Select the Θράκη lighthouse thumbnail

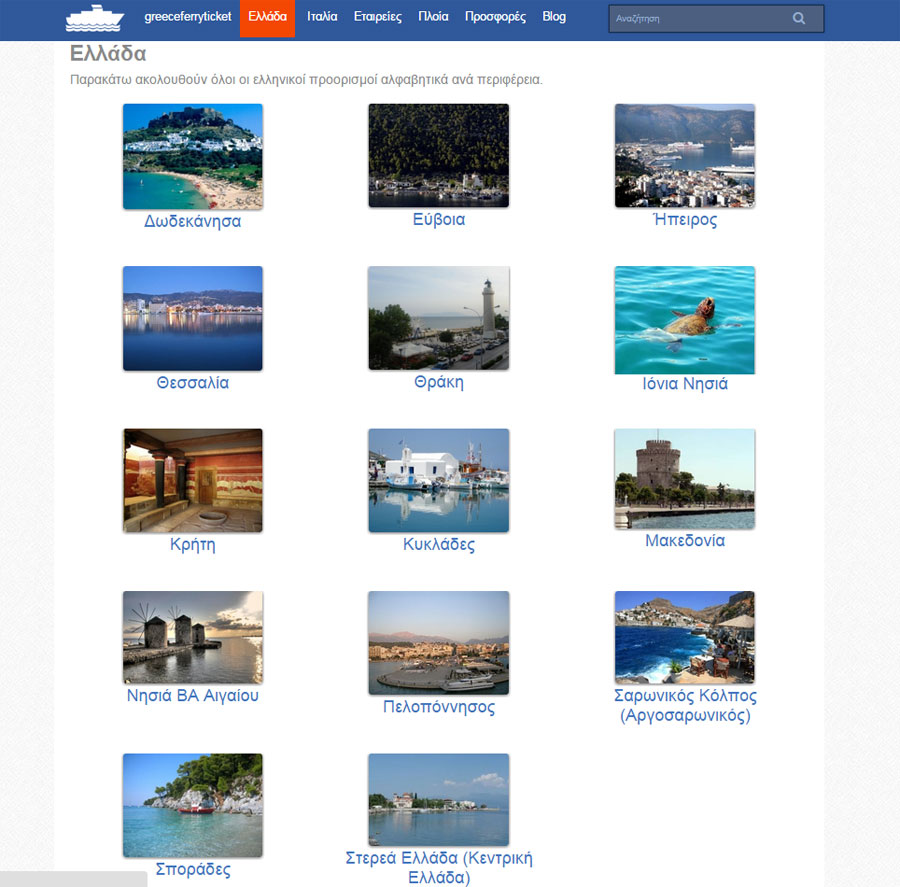click(x=438, y=317)
